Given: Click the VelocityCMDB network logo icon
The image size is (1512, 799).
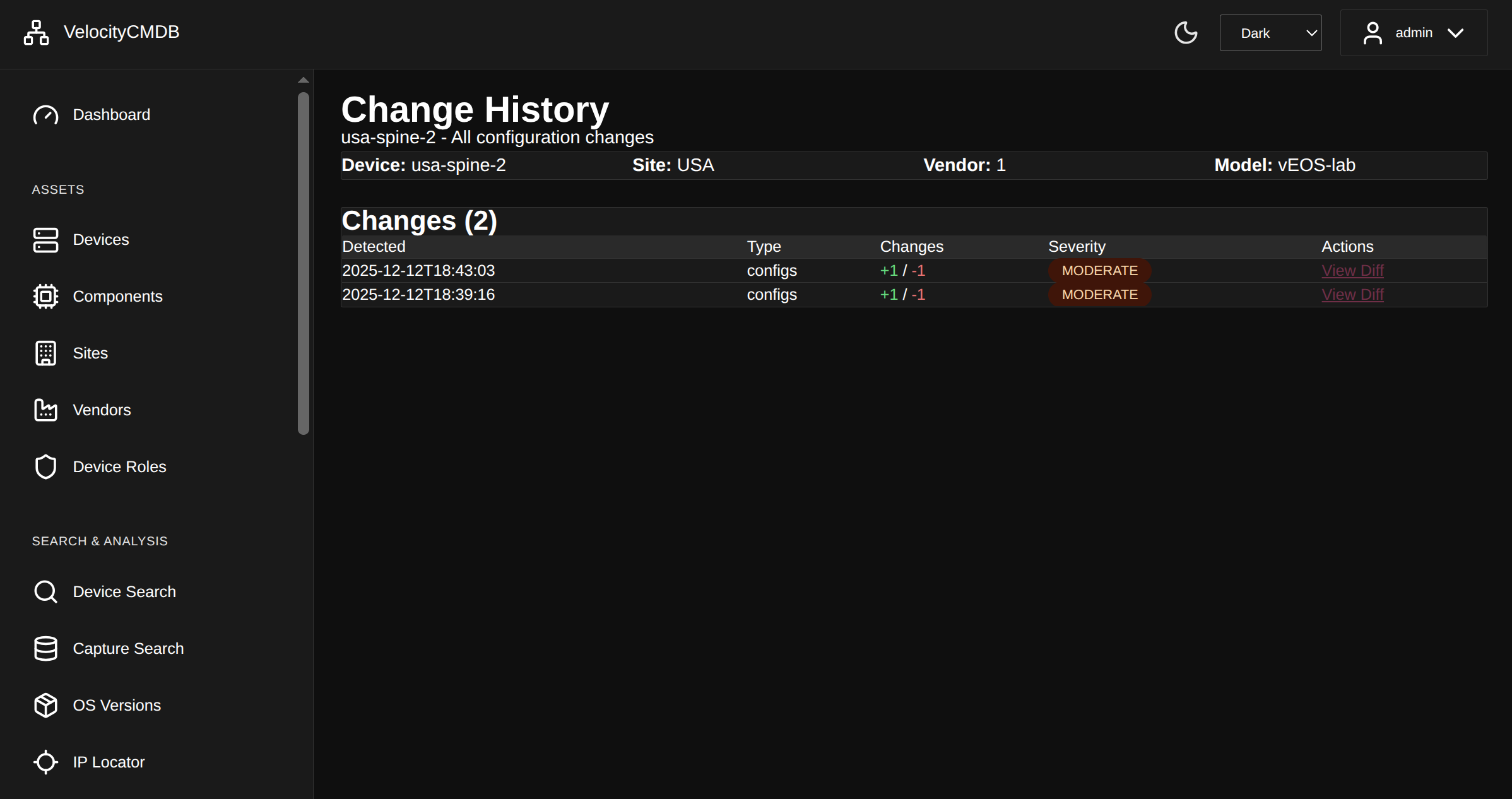Looking at the screenshot, I should [x=36, y=32].
